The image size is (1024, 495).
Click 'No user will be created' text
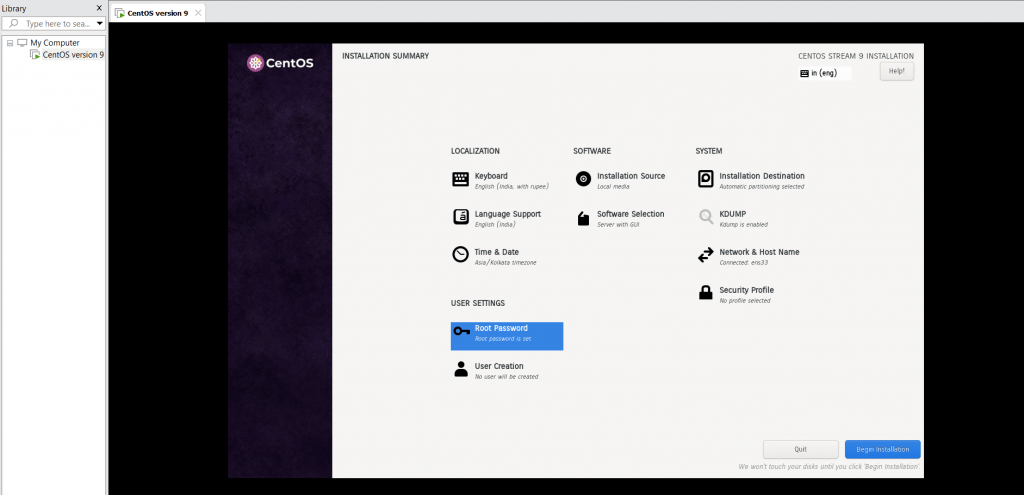(x=506, y=377)
